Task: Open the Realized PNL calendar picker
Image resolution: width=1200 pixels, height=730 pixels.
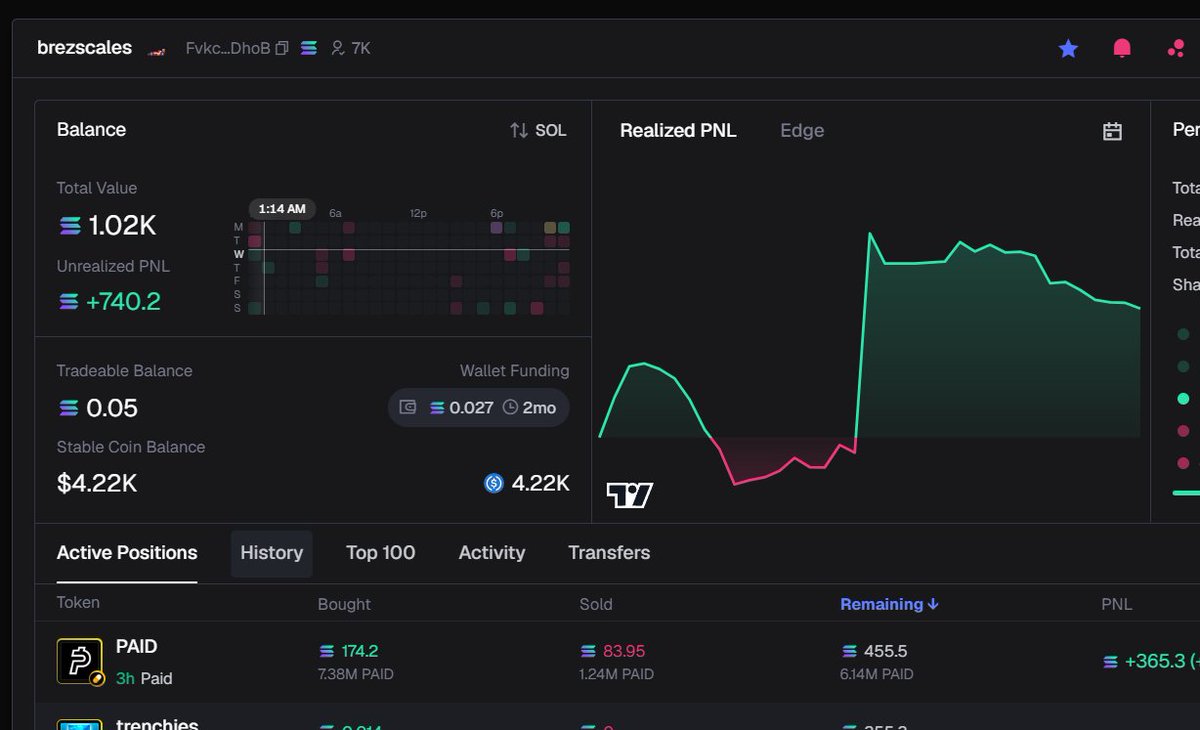Action: click(x=1112, y=131)
